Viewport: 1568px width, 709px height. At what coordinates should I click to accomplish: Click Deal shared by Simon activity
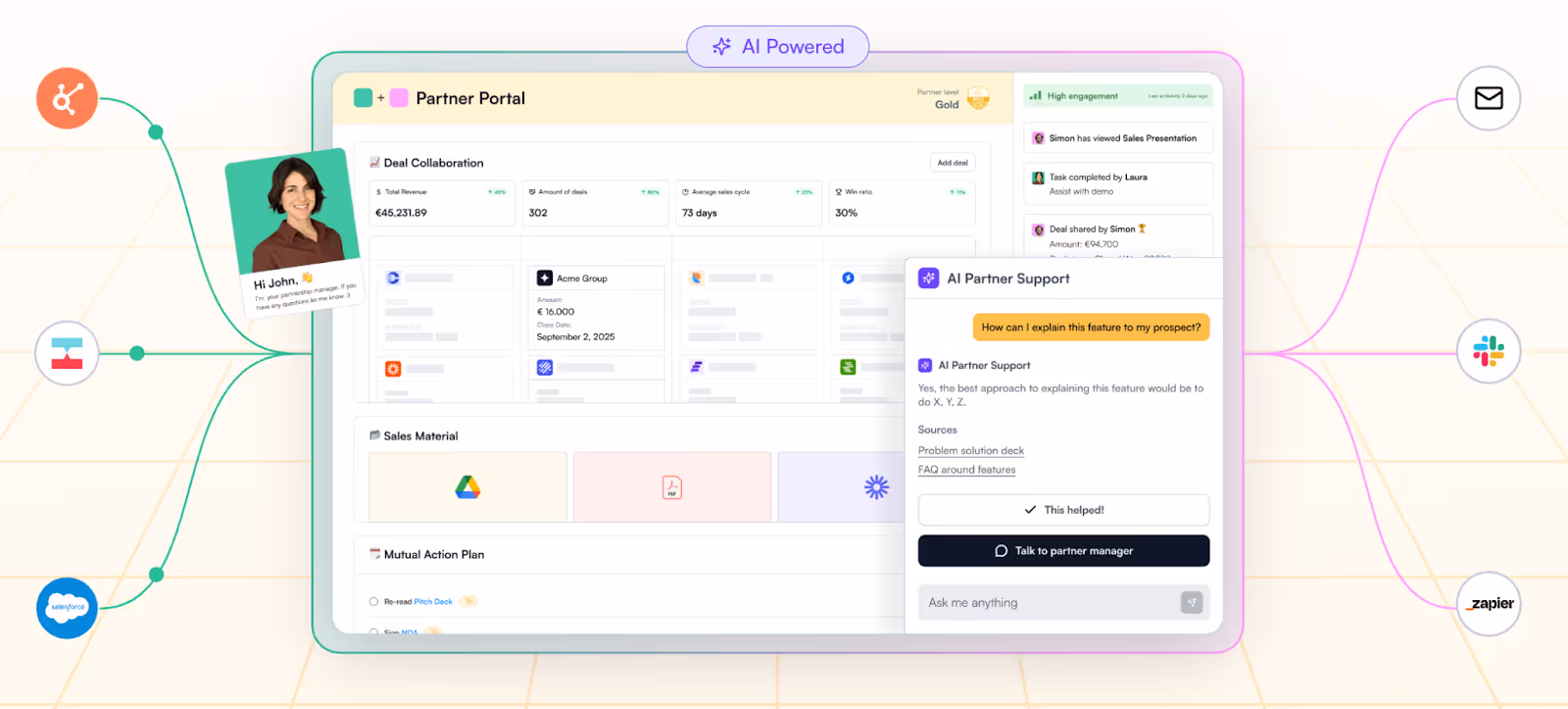click(x=1118, y=235)
